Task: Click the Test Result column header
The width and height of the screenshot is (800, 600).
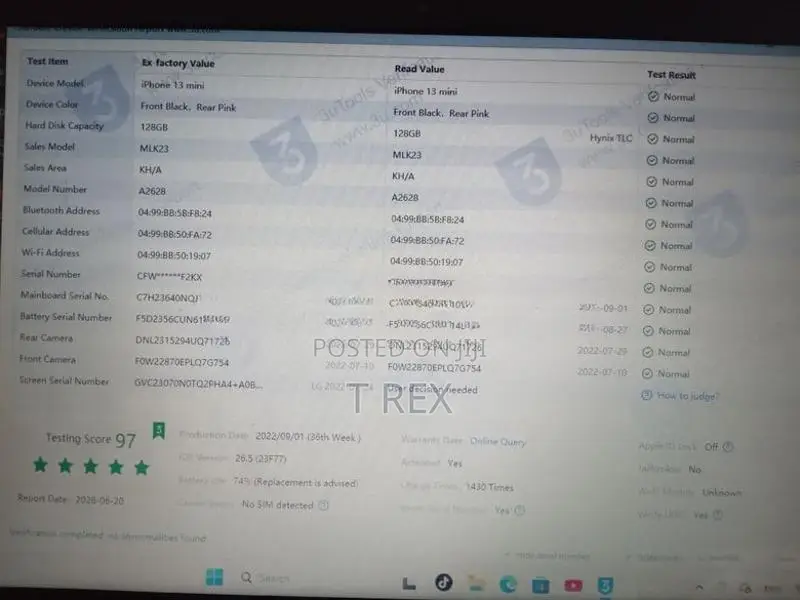Action: [671, 75]
